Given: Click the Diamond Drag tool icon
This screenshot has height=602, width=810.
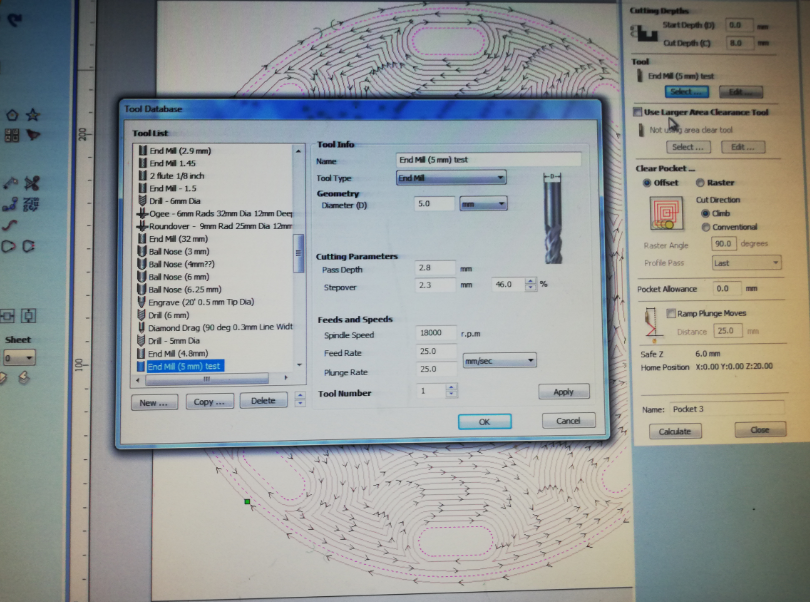Looking at the screenshot, I should pyautogui.click(x=142, y=328).
